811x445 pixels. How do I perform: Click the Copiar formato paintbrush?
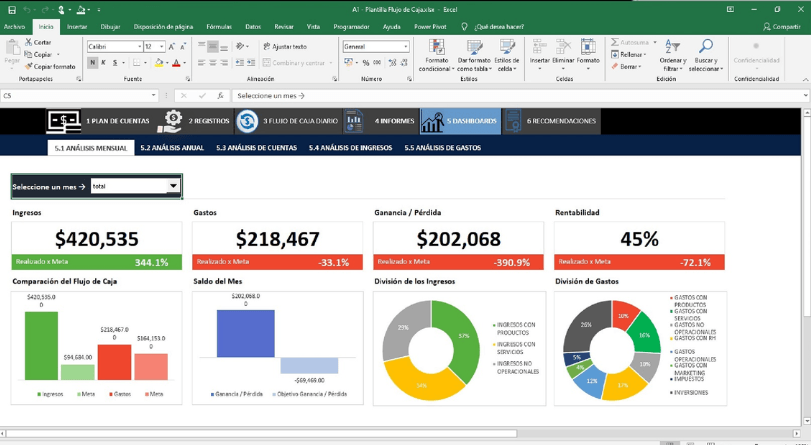pyautogui.click(x=28, y=67)
